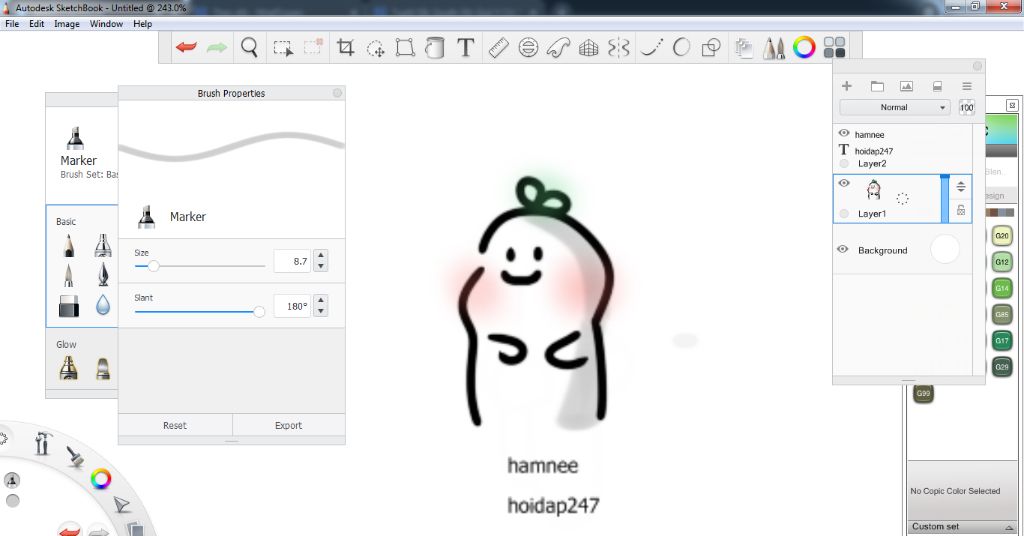Increase brush Size with up arrow

coord(321,256)
